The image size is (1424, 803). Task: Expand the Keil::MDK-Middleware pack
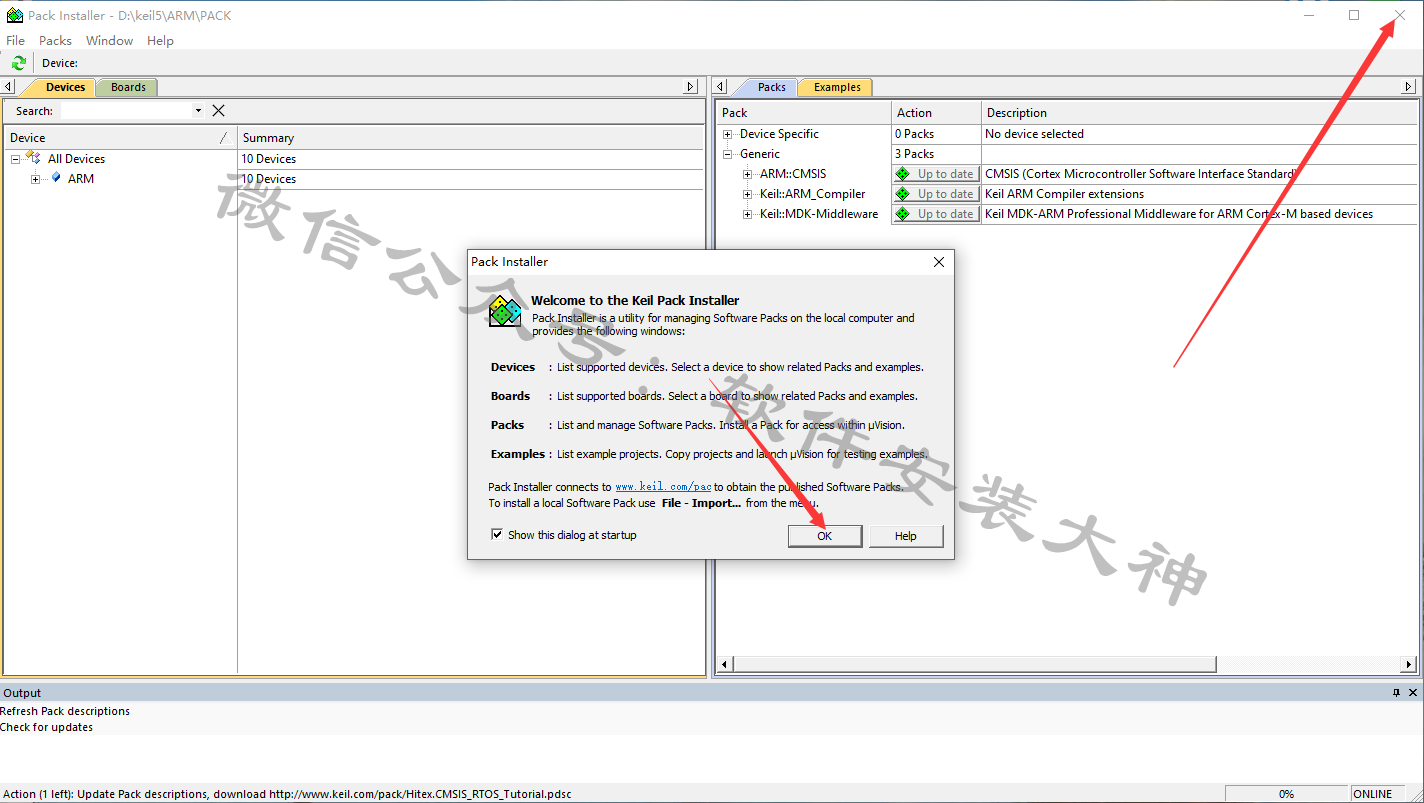coord(748,214)
